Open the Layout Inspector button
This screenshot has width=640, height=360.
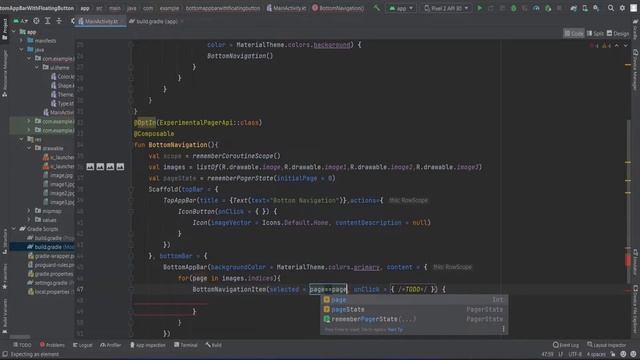coord(607,345)
